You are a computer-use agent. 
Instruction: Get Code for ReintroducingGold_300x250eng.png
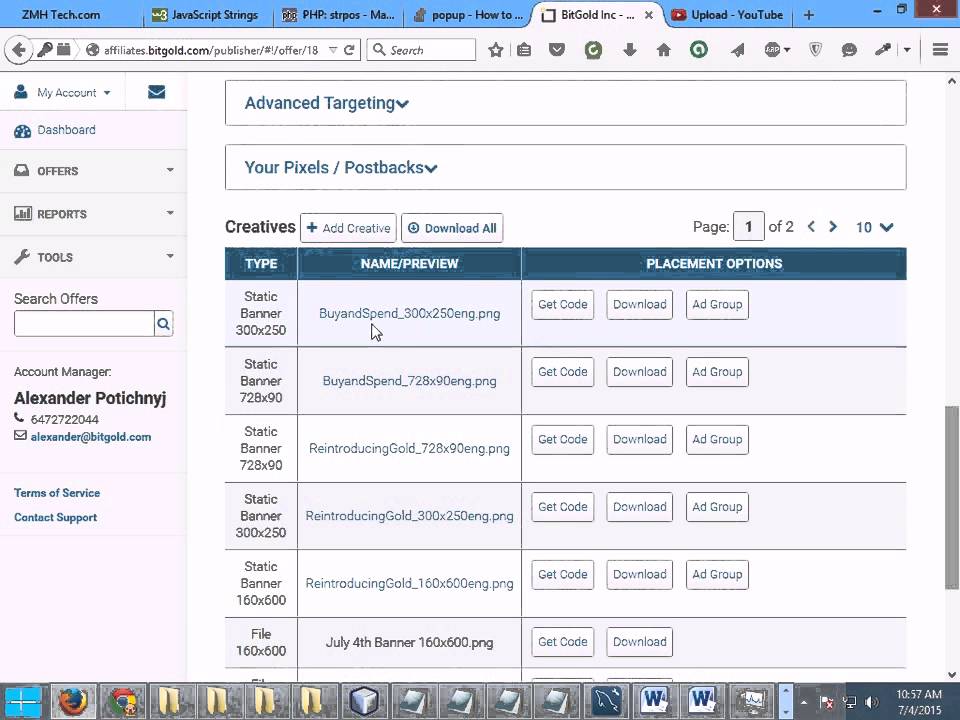(563, 507)
